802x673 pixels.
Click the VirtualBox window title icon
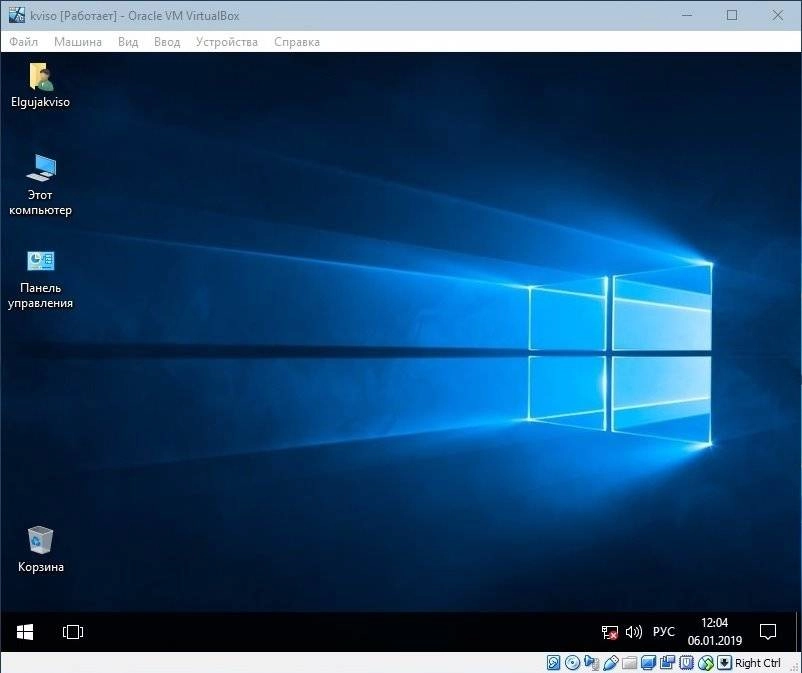coord(16,15)
